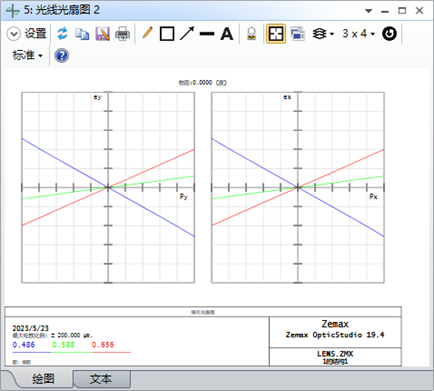Select the 绘图 tab
Image resolution: width=434 pixels, height=391 pixels.
[43, 379]
